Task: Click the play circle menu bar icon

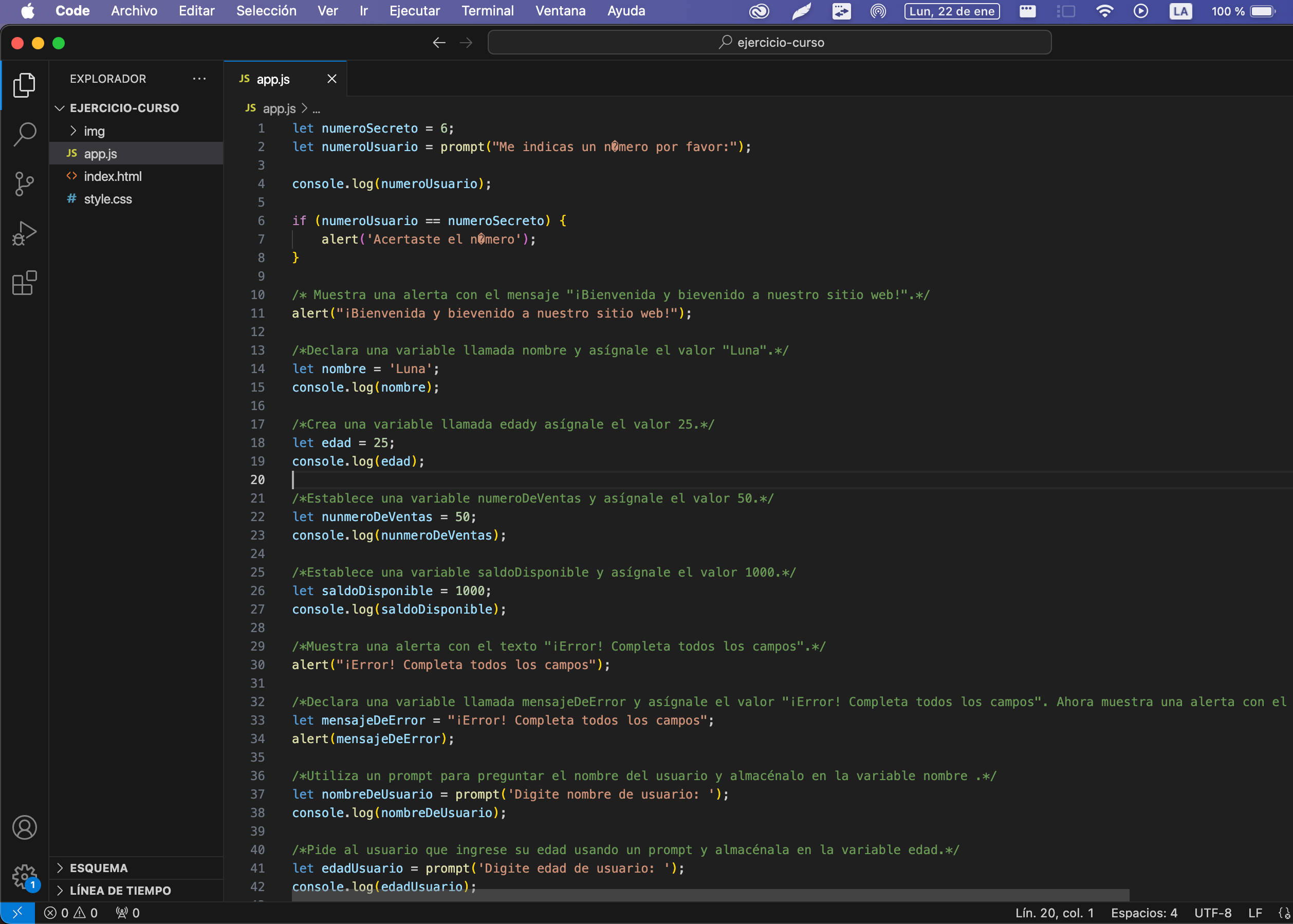Action: (x=1140, y=11)
